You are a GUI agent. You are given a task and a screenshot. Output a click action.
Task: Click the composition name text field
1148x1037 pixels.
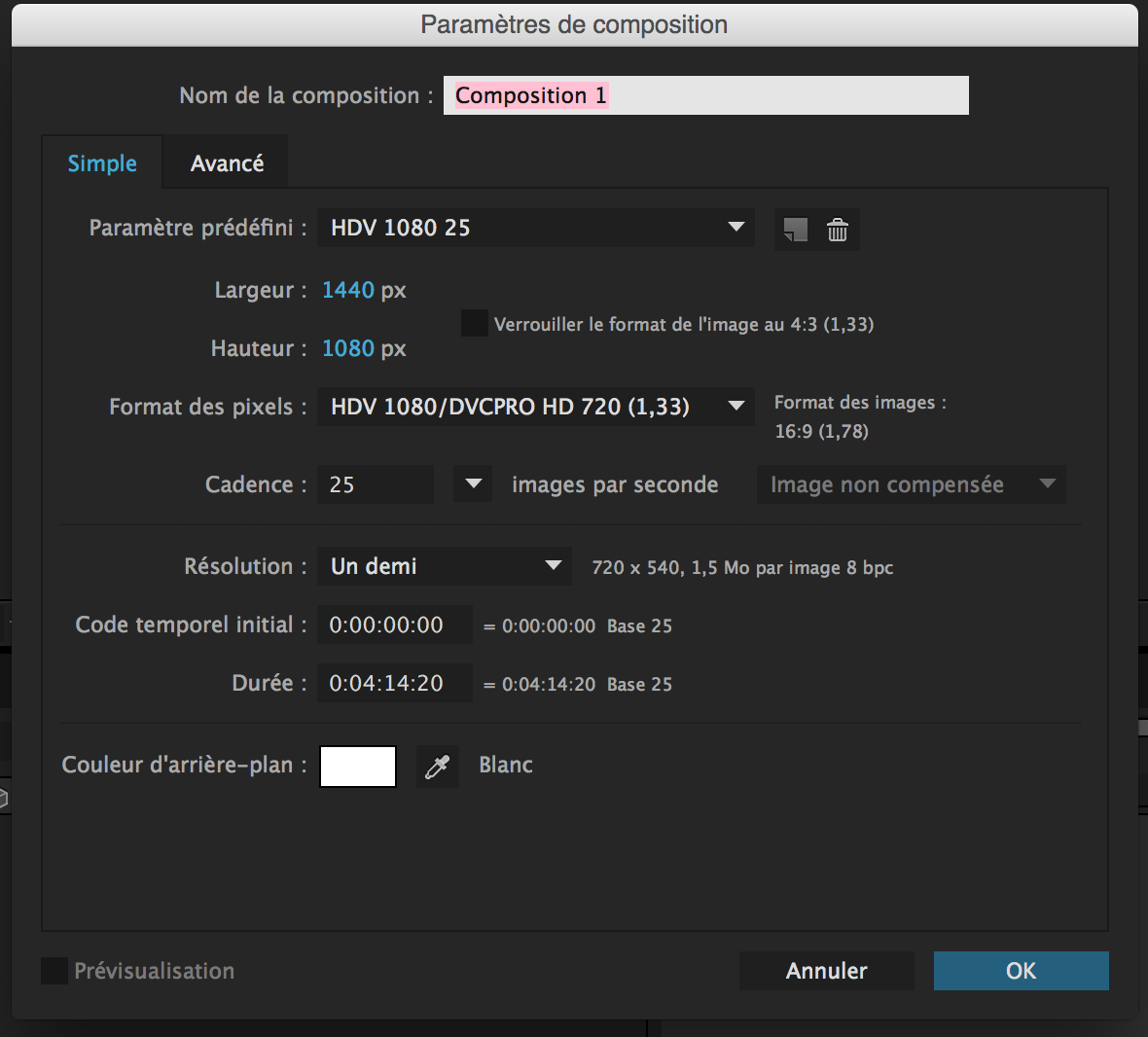[x=705, y=95]
